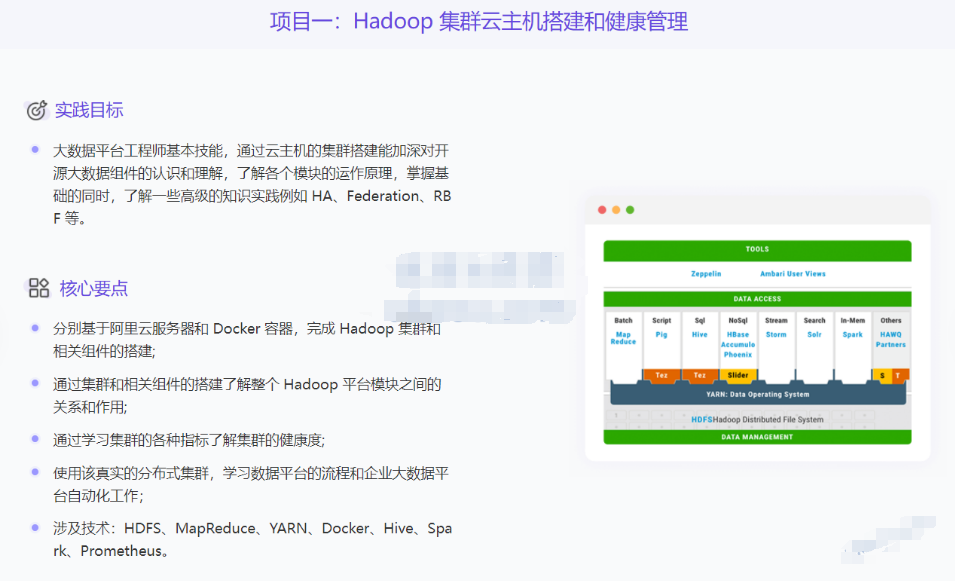
Task: Click the yellow dot in diagram window
Action: pyautogui.click(x=616, y=210)
